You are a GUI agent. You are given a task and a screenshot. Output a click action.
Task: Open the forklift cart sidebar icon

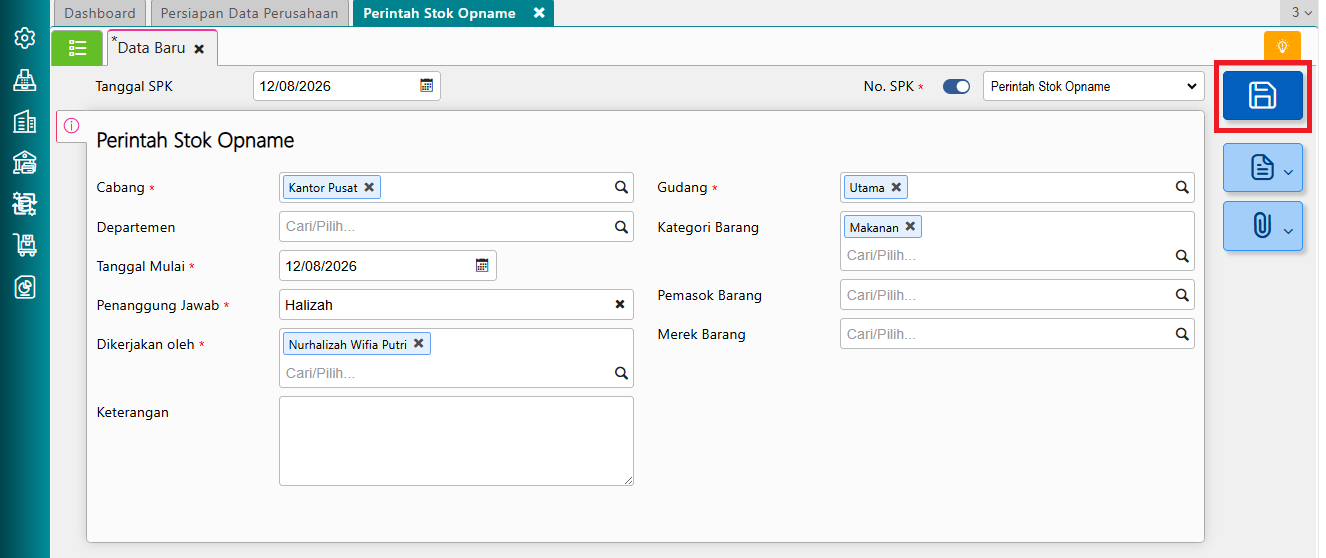coord(25,245)
